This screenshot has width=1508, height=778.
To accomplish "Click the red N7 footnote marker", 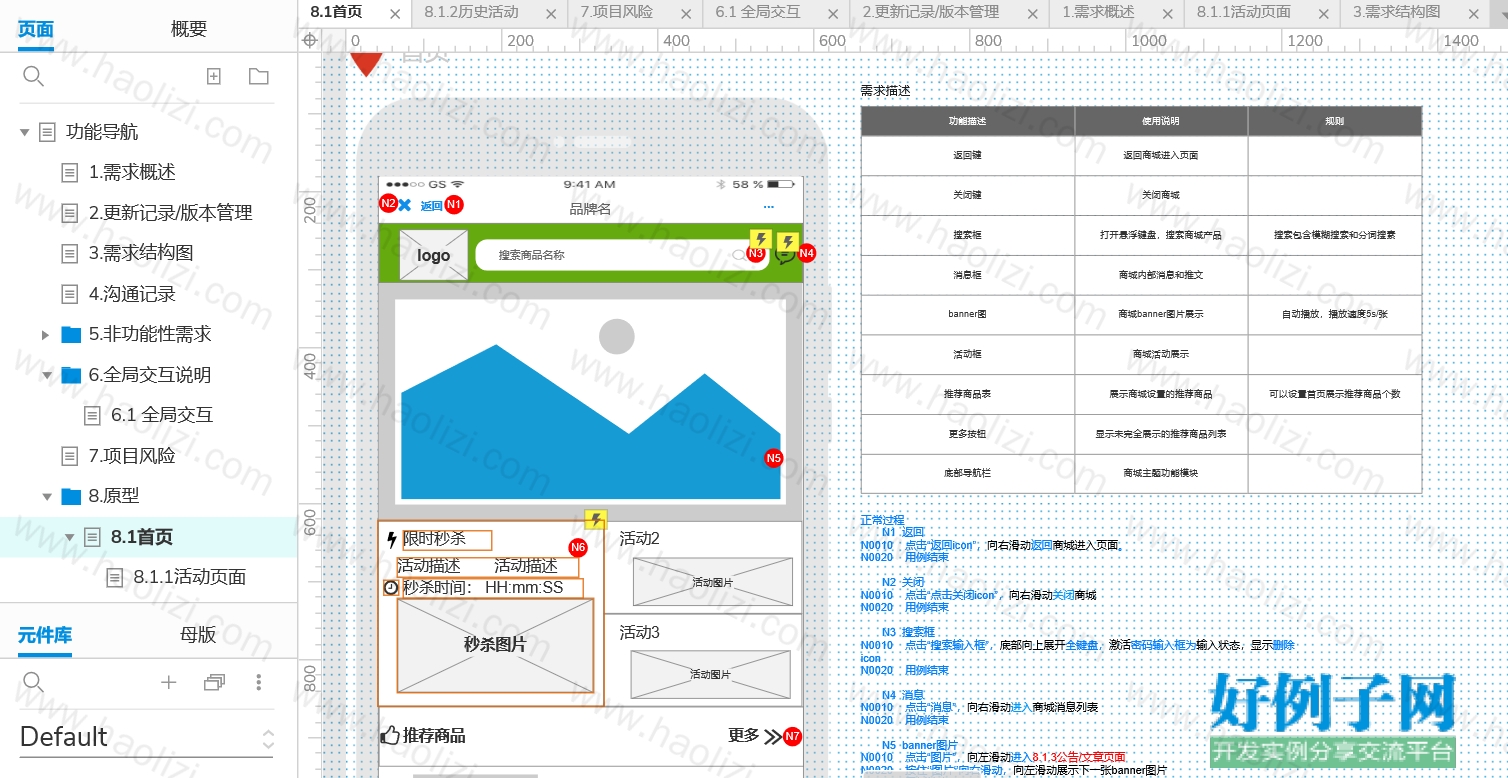I will pyautogui.click(x=793, y=736).
